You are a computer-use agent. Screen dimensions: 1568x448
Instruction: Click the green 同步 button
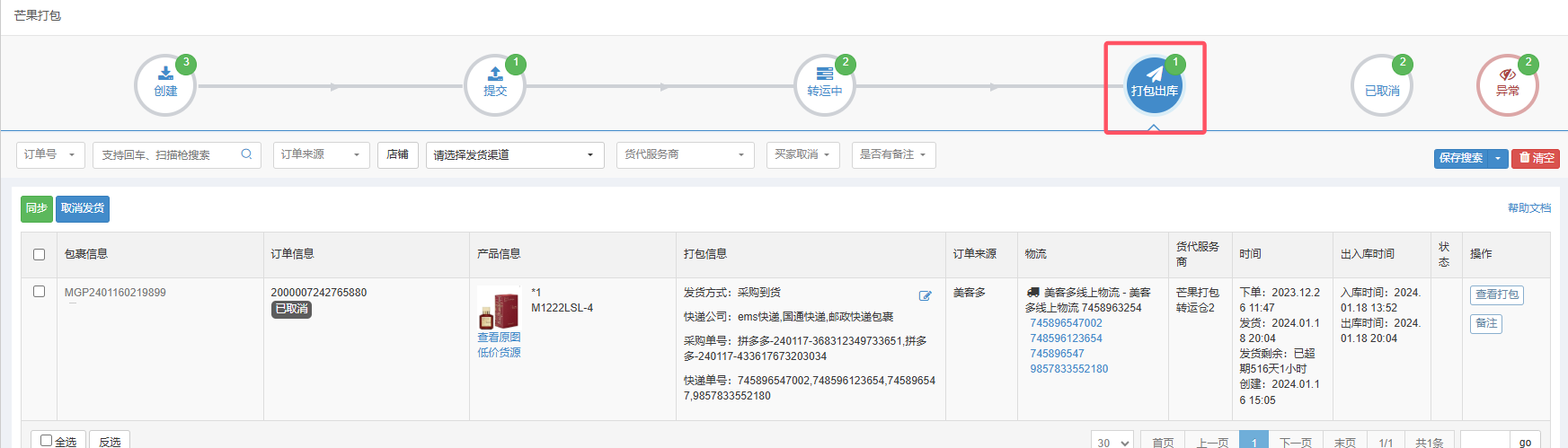37,208
